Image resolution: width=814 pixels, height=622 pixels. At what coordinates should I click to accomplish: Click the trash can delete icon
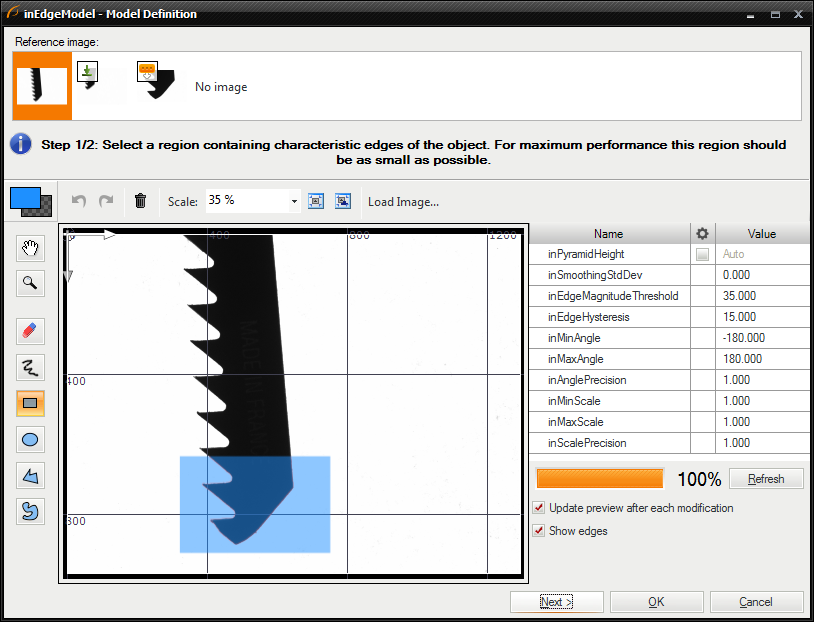pos(140,201)
